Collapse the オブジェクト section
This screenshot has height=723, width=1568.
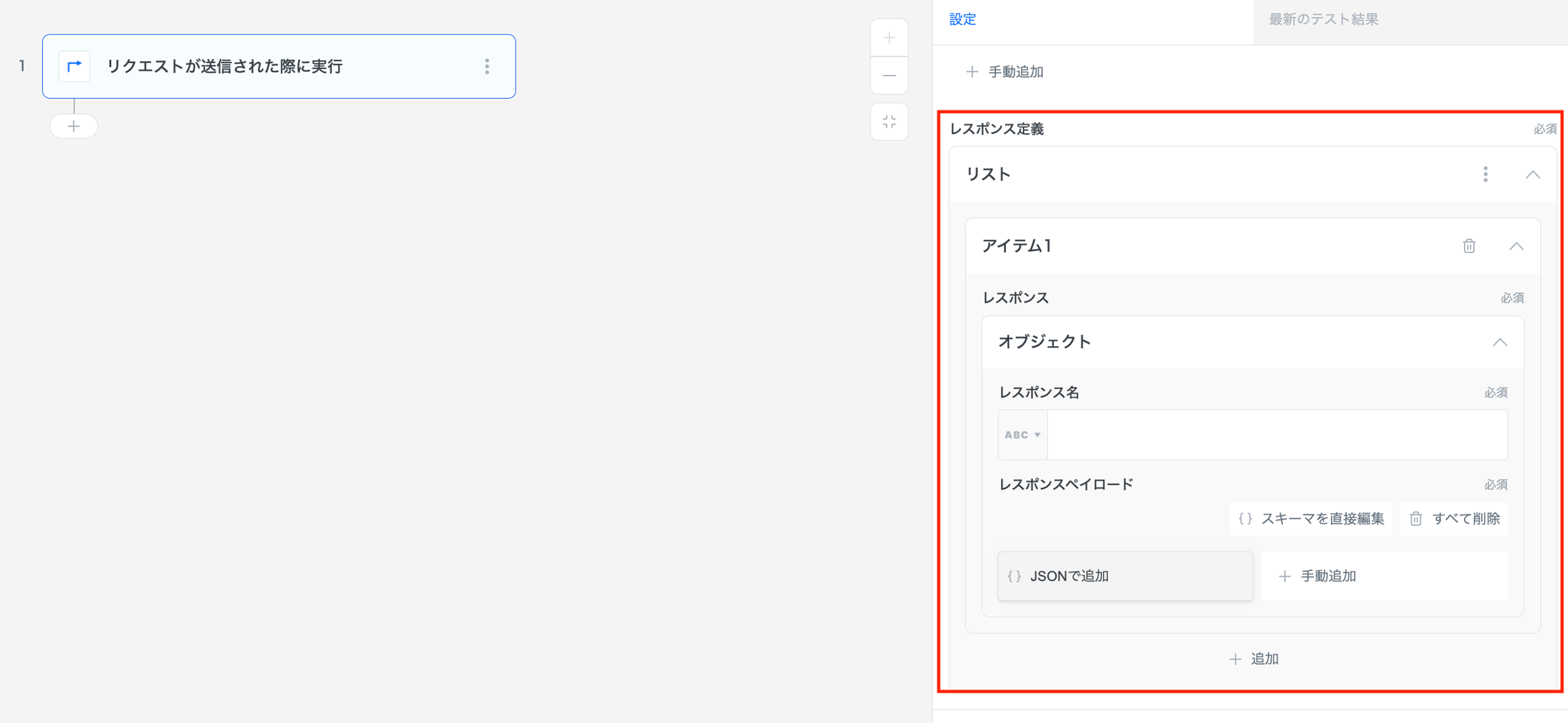[x=1499, y=342]
